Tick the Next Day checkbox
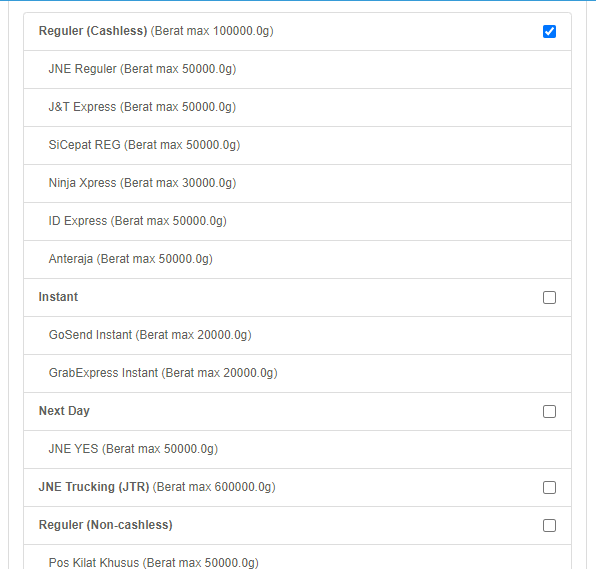Screen dimensions: 596x569 [x=549, y=412]
